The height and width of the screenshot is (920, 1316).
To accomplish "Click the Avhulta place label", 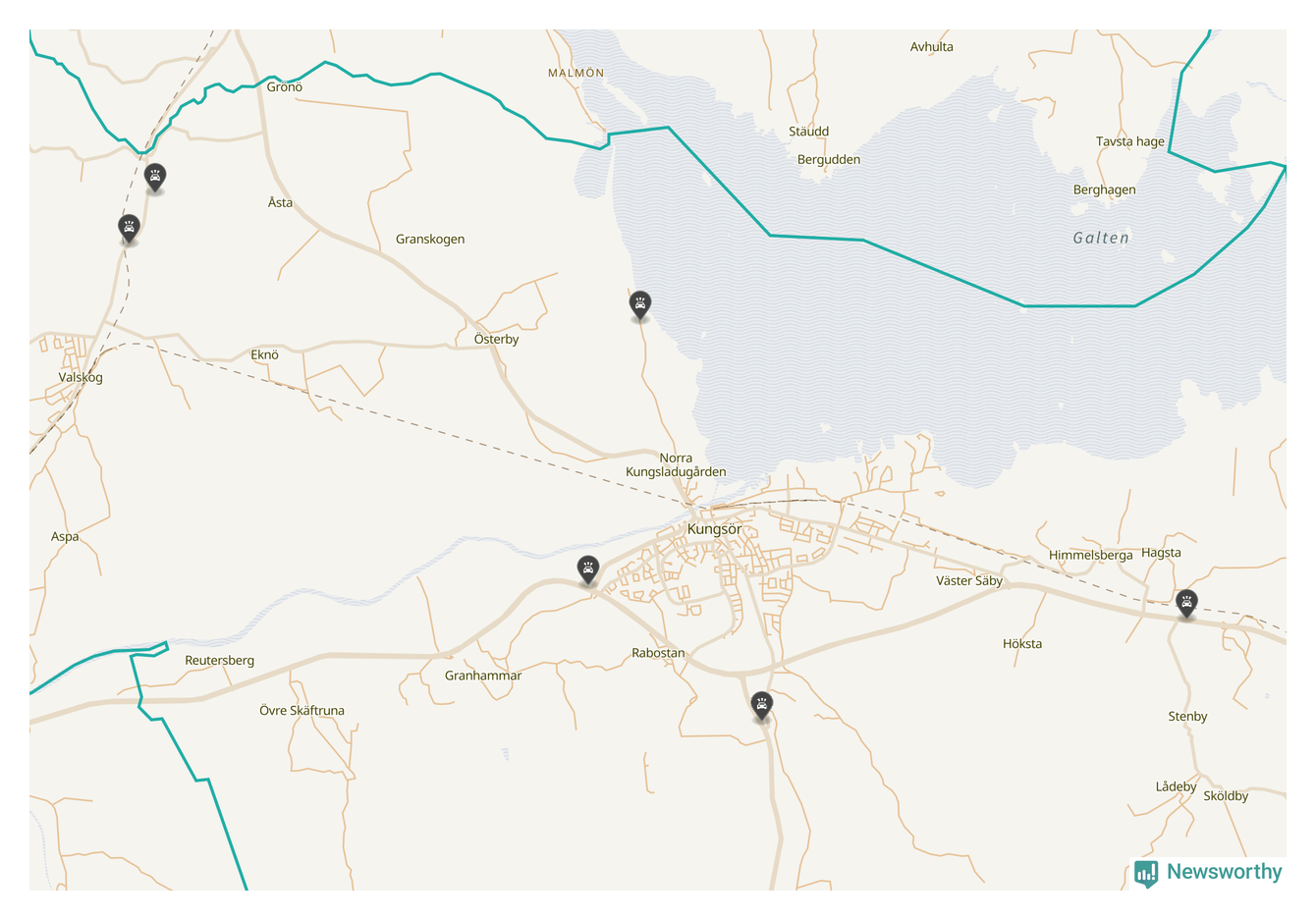I will (x=931, y=46).
